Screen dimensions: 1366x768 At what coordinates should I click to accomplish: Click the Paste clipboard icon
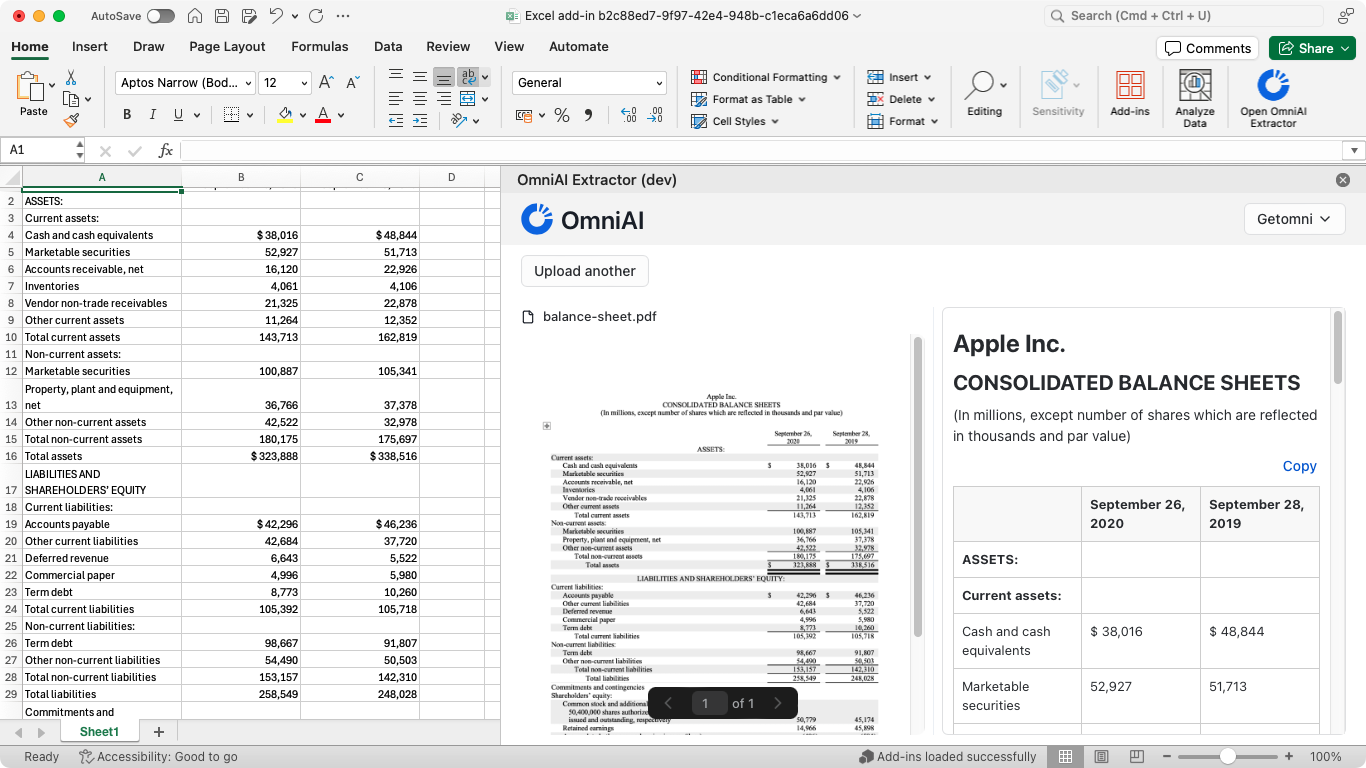click(x=30, y=87)
